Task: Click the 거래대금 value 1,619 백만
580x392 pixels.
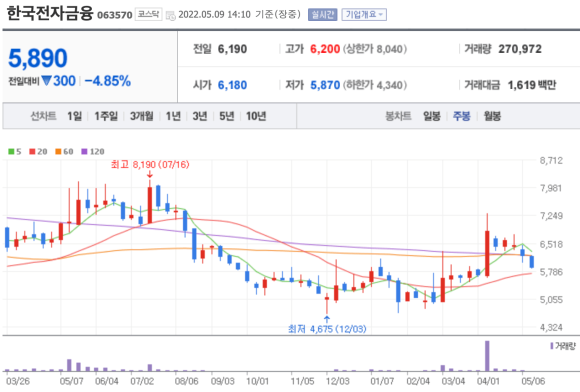Action: click(x=532, y=85)
